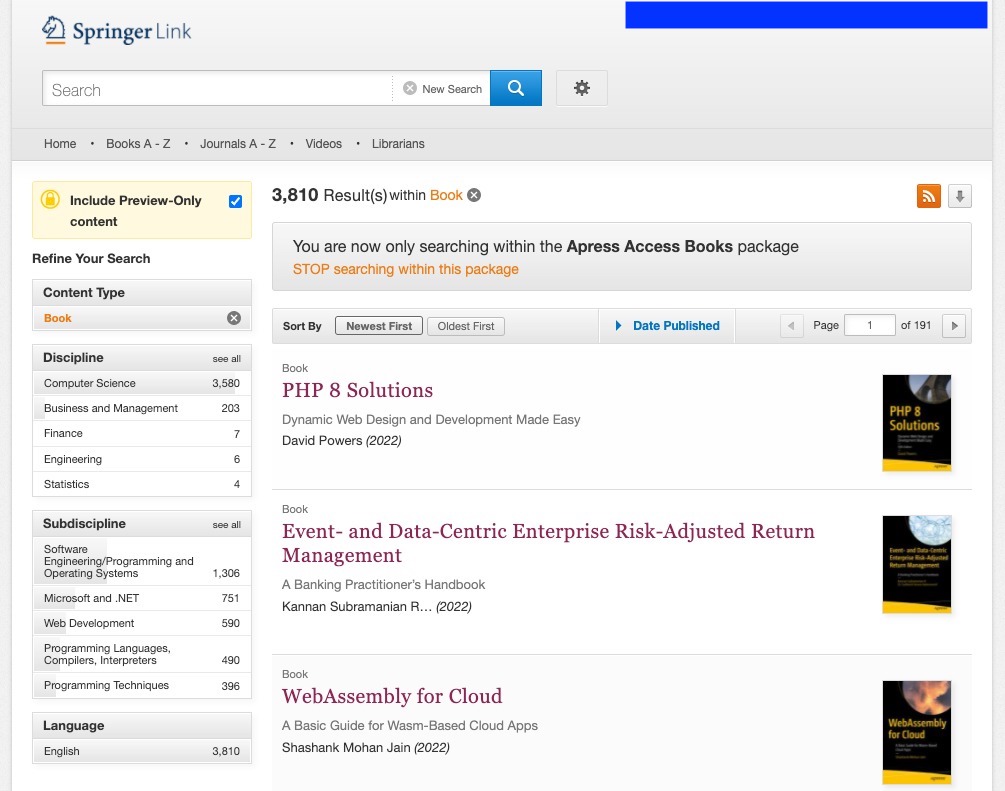Viewport: 1005px width, 791px height.
Task: Click the orange Book link in results header
Action: [x=446, y=195]
